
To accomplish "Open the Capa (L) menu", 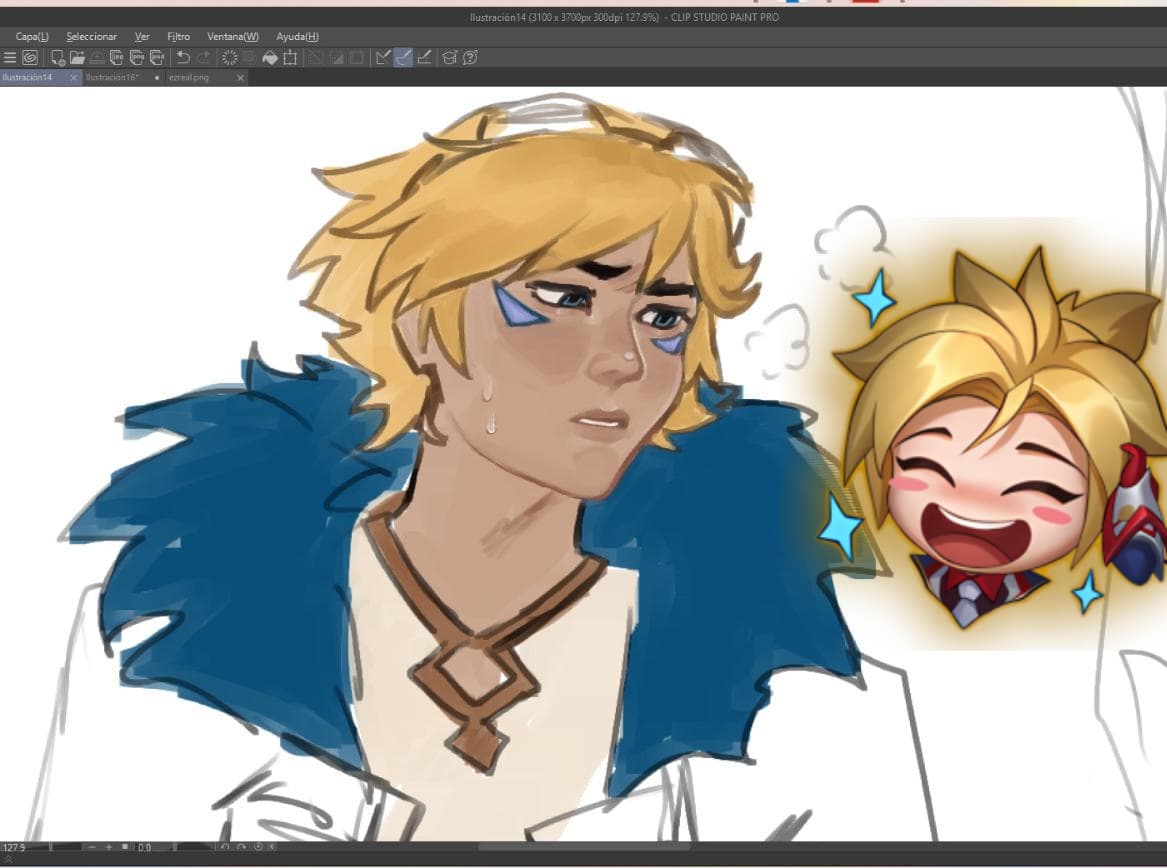I will (x=32, y=36).
